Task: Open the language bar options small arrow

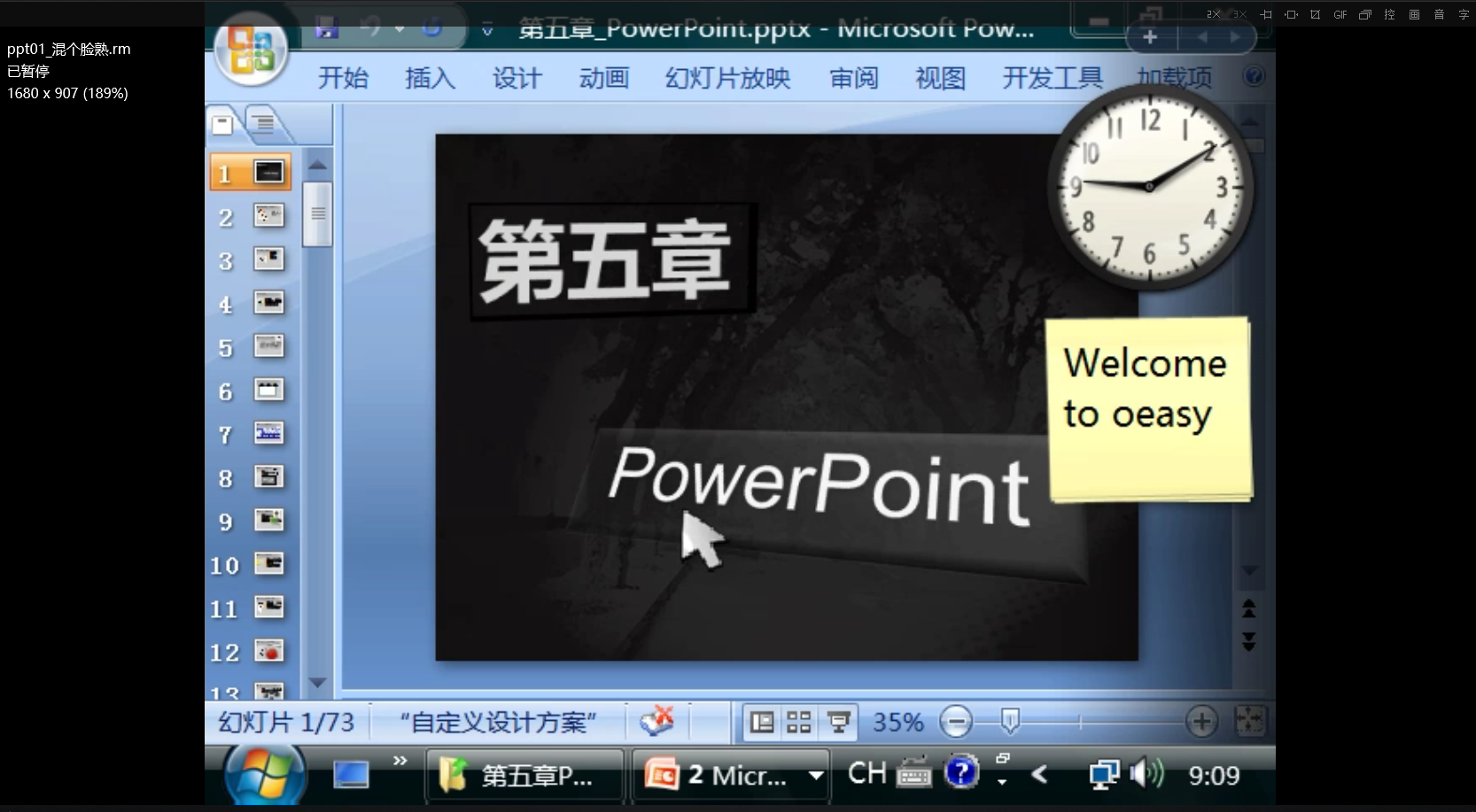Action: point(1002,782)
